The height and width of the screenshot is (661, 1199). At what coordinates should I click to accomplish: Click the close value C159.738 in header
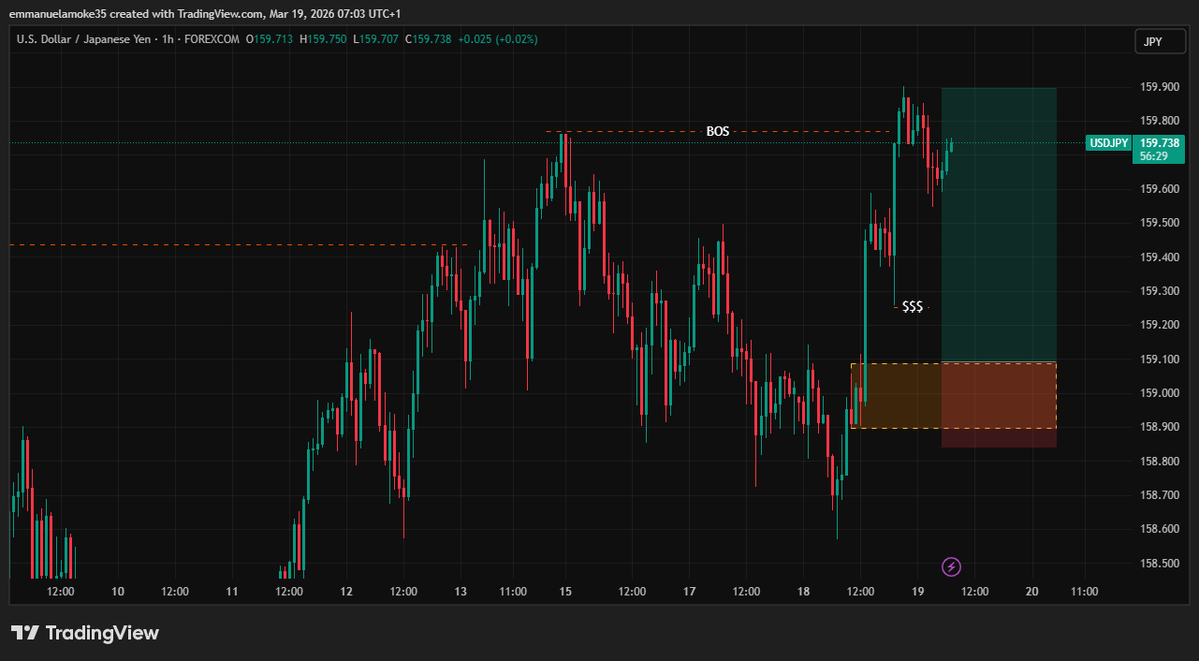[x=427, y=39]
